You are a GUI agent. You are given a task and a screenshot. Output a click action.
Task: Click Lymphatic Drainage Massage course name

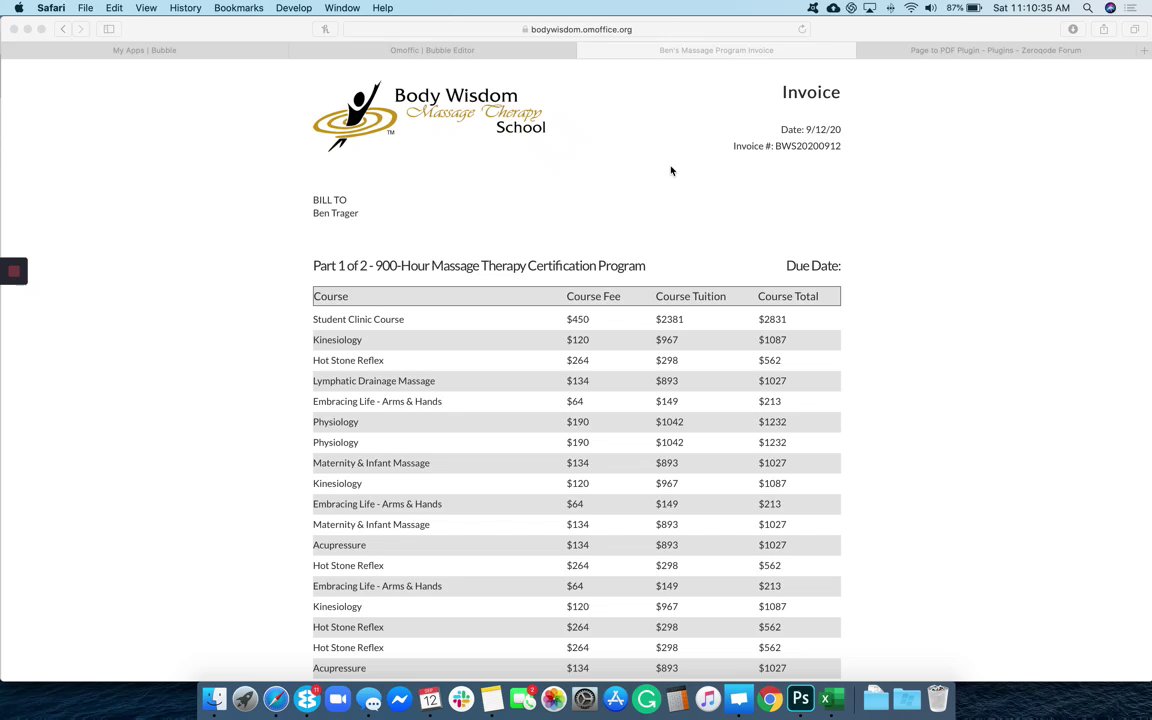(x=374, y=381)
